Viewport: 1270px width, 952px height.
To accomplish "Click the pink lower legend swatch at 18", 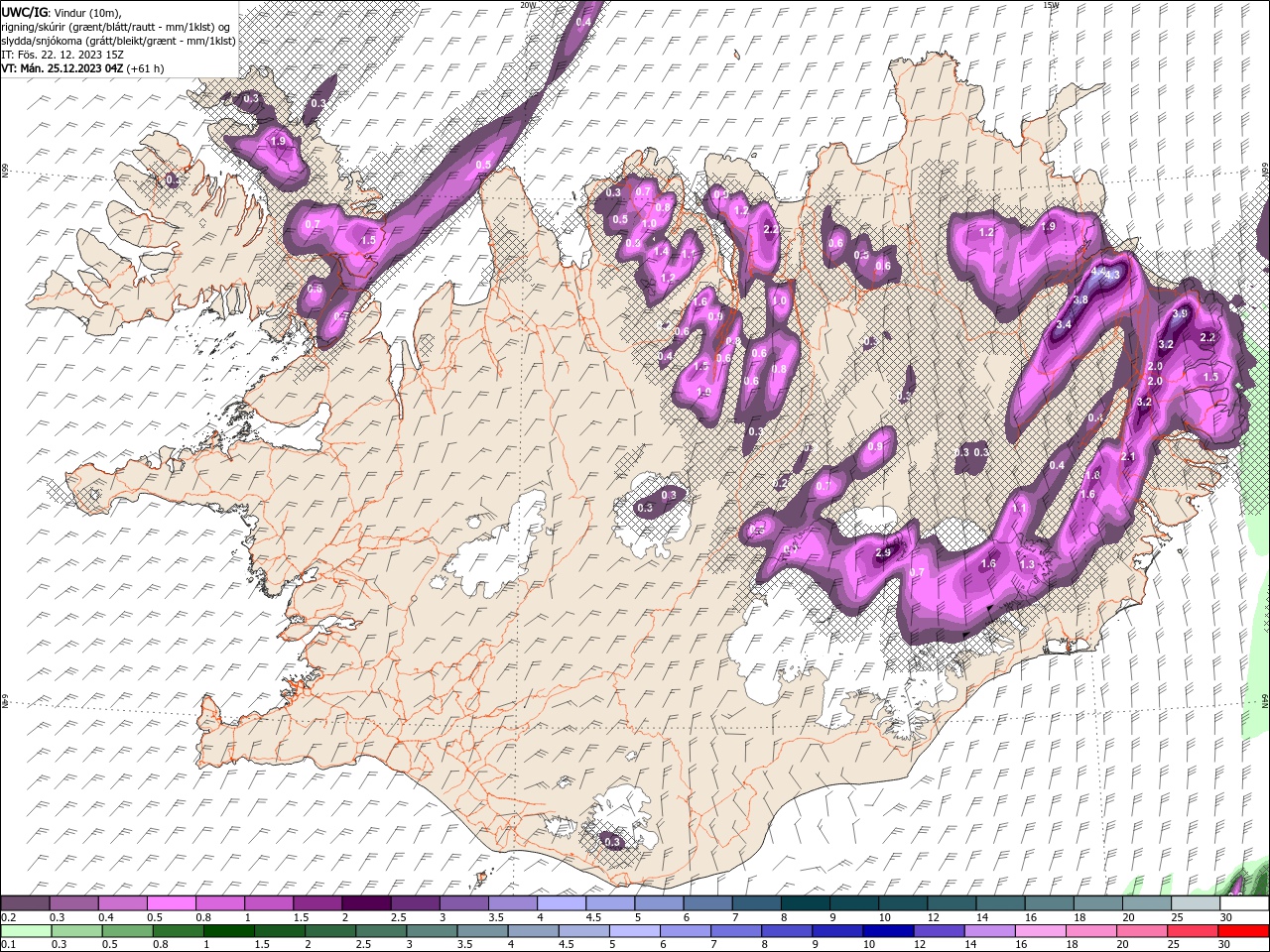I will [1090, 931].
